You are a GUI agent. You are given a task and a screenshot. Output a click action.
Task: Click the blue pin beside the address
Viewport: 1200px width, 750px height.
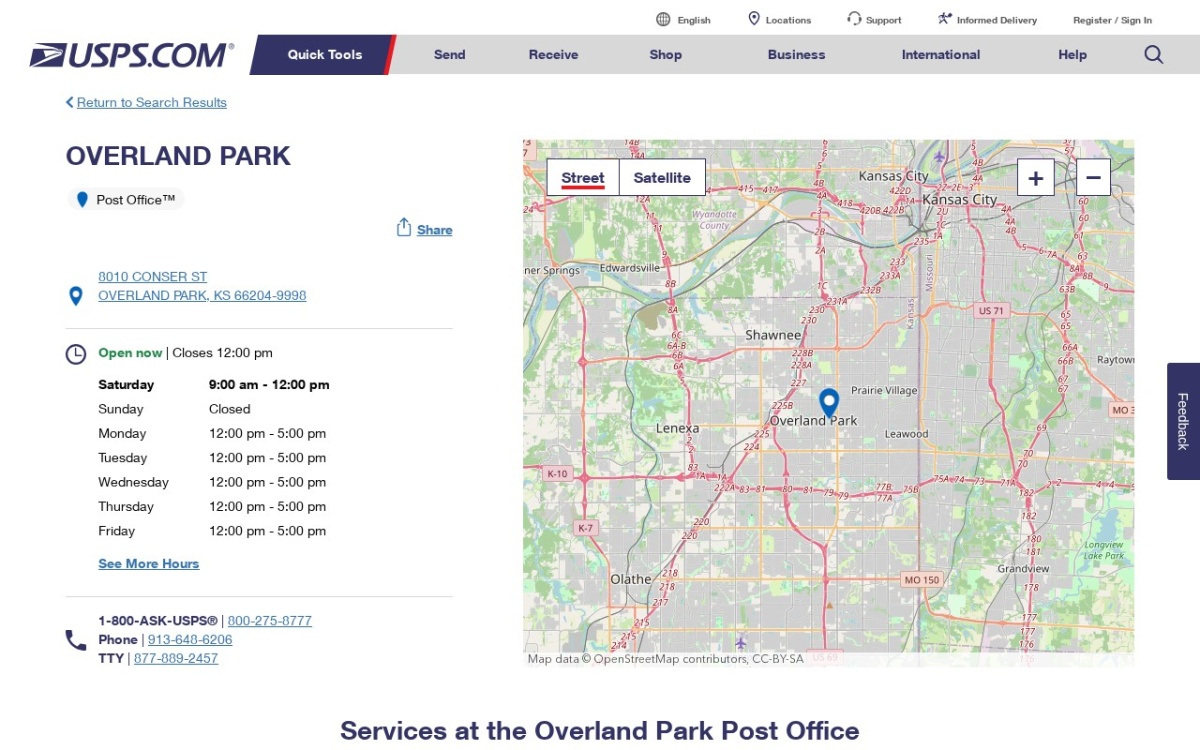point(75,296)
